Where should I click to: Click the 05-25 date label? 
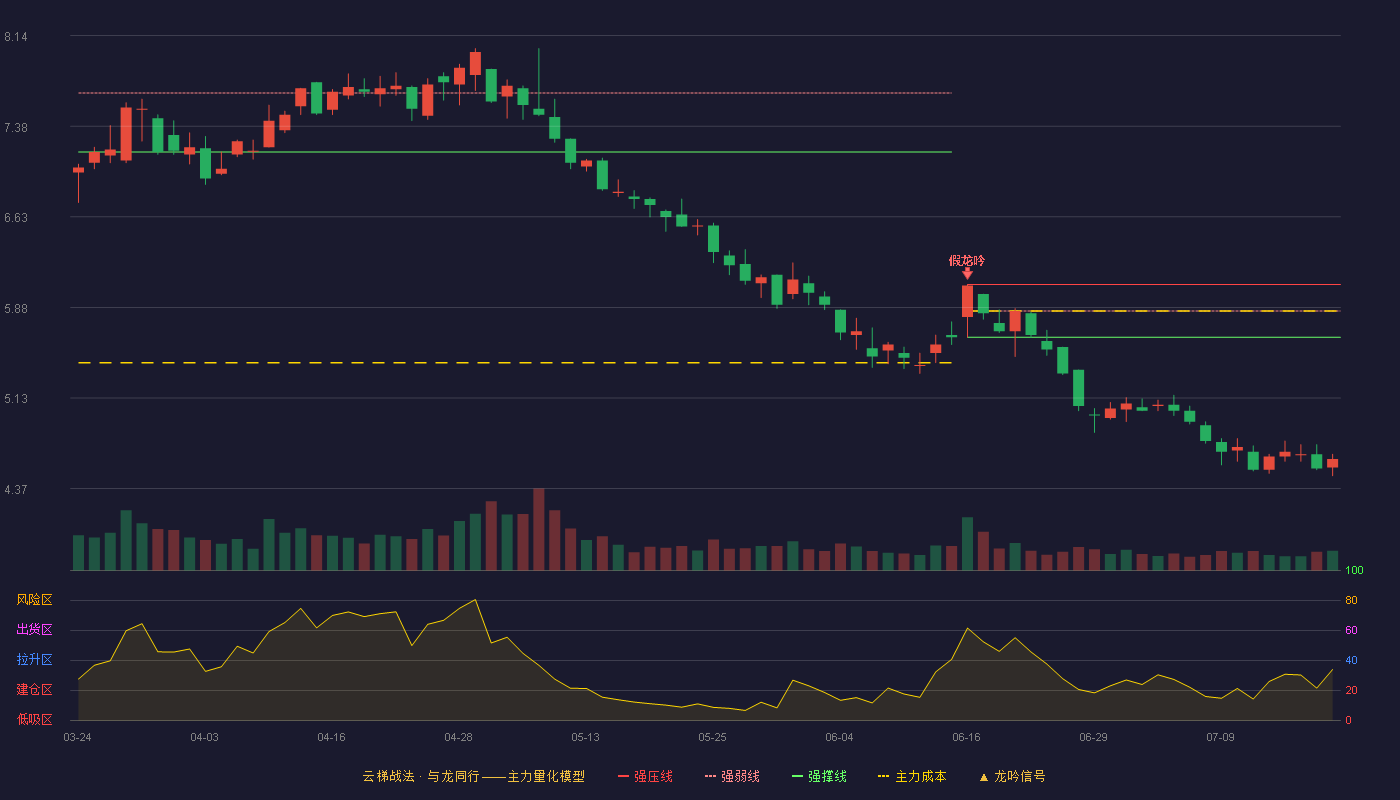click(x=712, y=737)
